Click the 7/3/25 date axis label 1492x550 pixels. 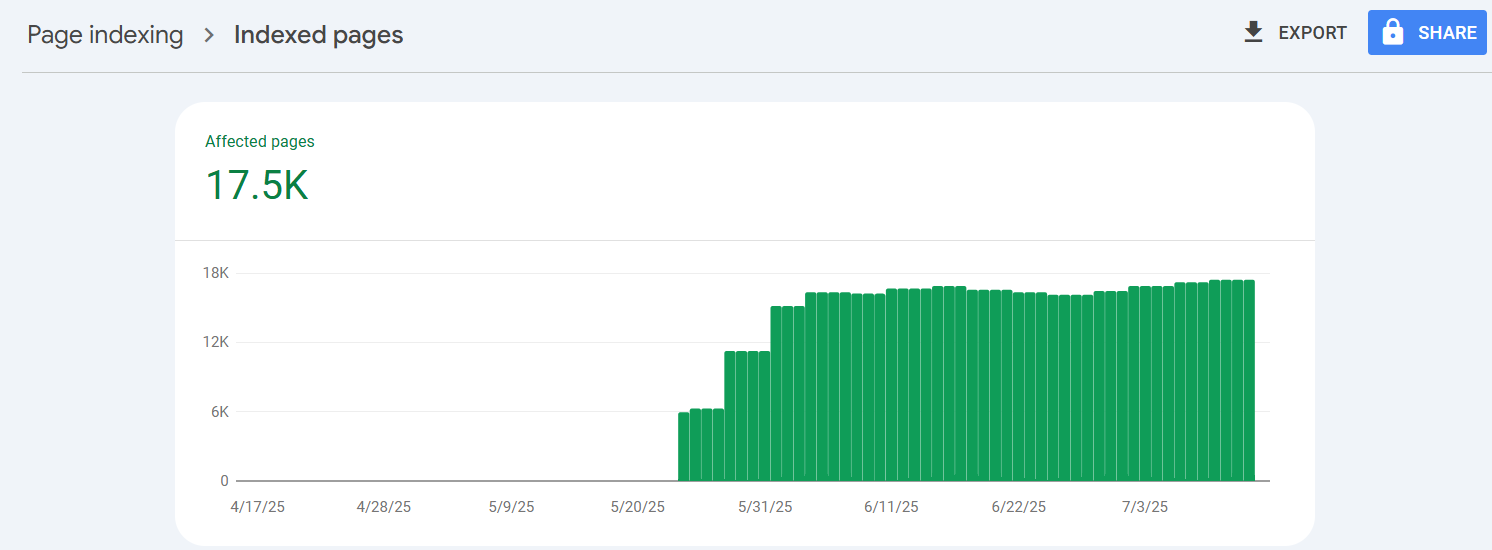[x=1145, y=507]
